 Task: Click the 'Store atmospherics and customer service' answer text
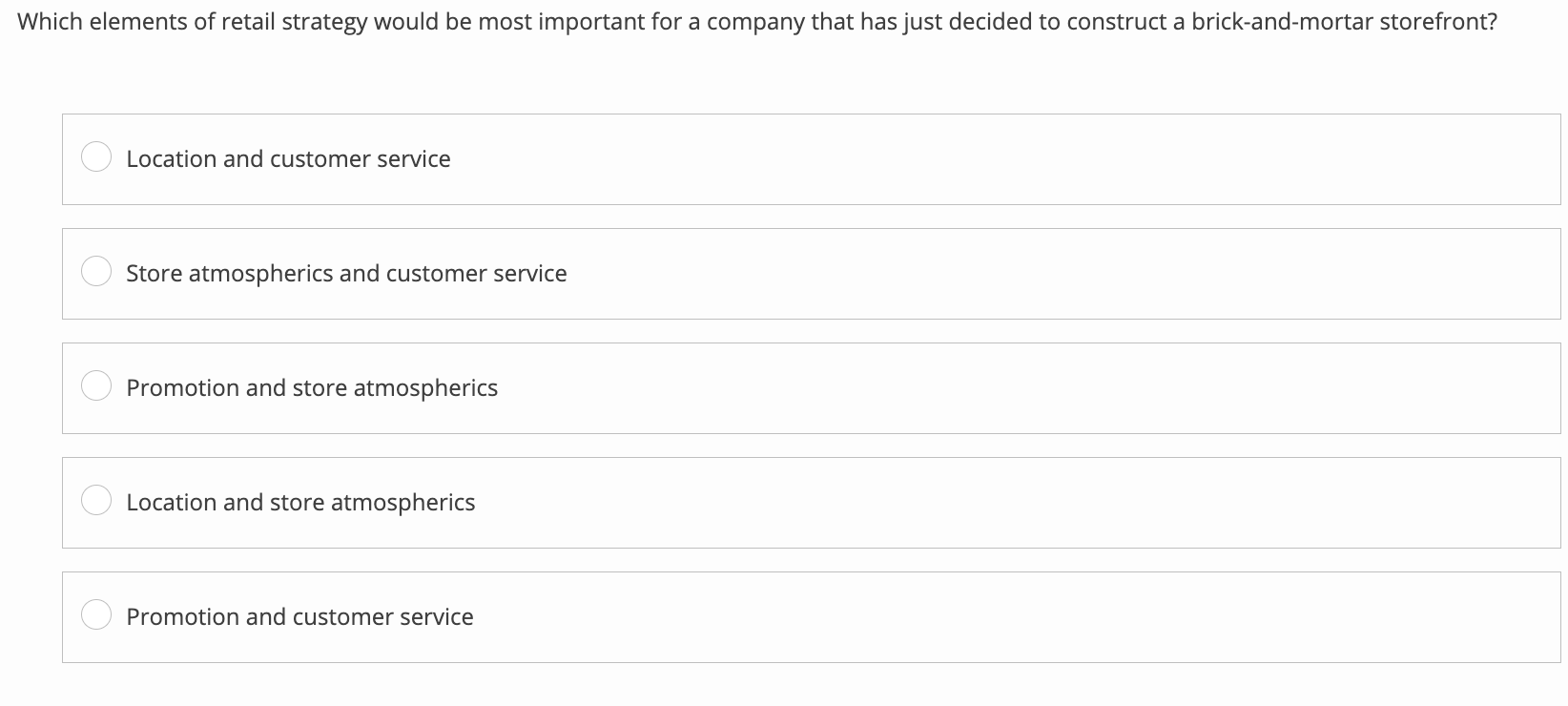tap(346, 273)
